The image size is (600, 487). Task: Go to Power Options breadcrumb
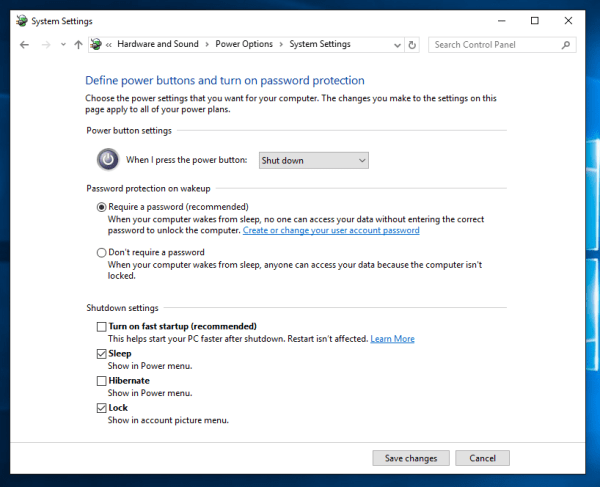[244, 45]
